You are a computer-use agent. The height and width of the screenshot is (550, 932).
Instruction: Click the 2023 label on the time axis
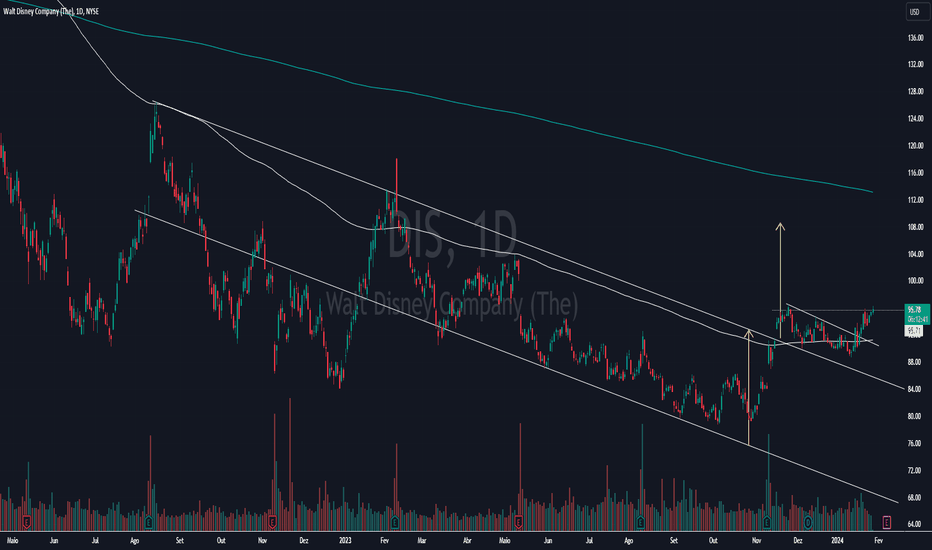coord(342,541)
